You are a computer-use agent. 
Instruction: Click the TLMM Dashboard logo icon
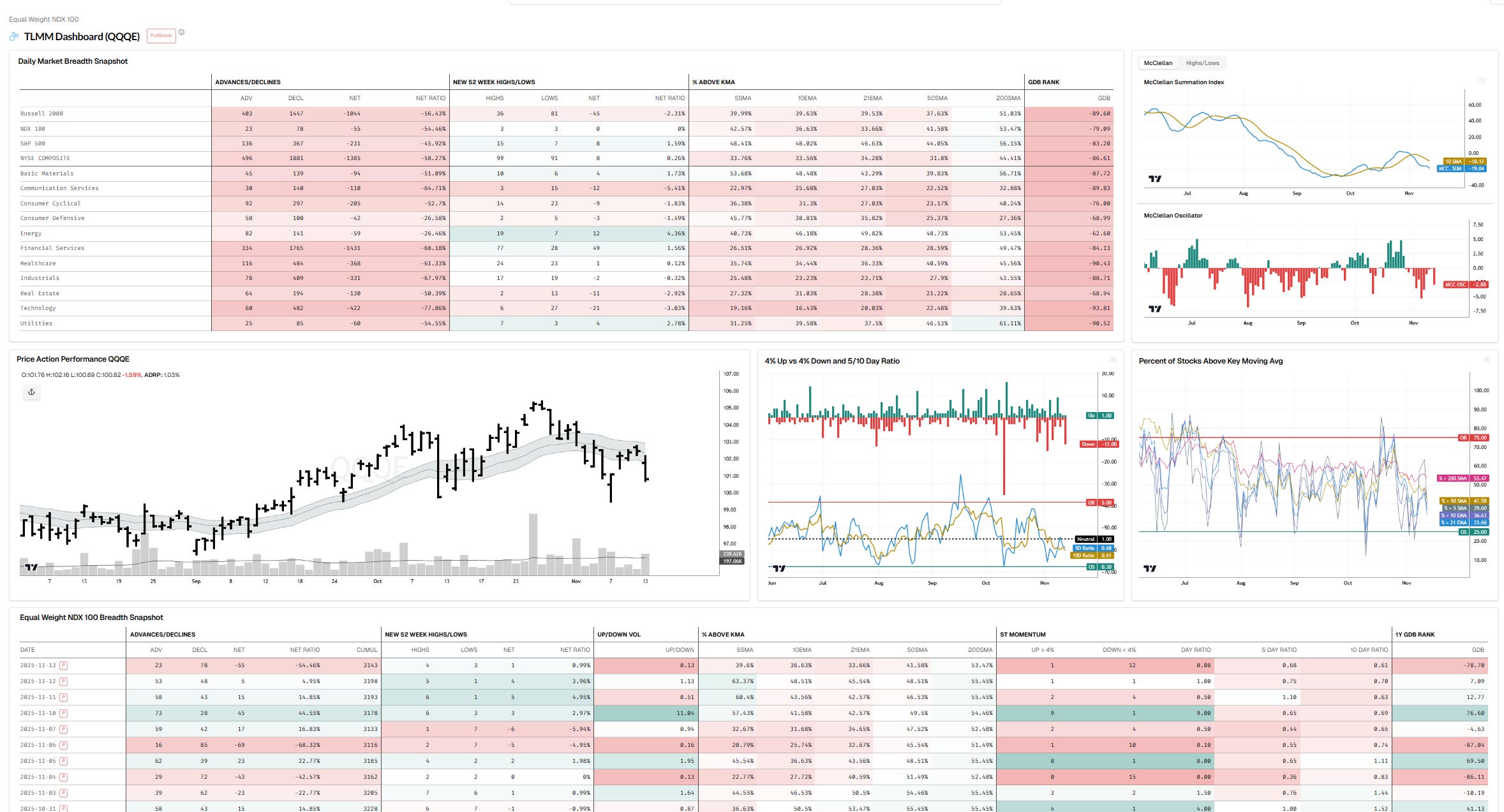pos(14,36)
